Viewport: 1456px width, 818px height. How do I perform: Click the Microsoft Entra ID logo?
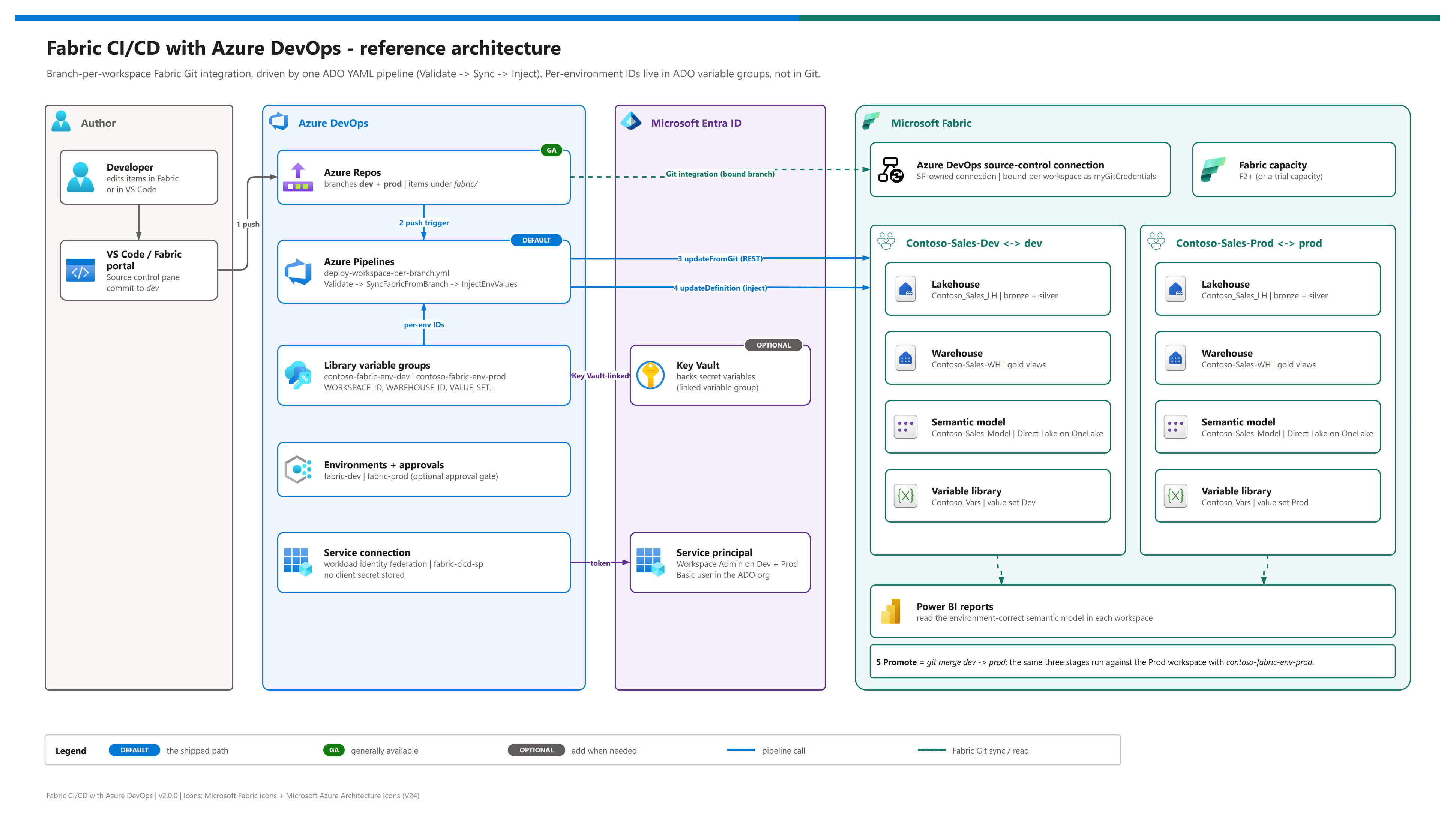click(x=631, y=121)
